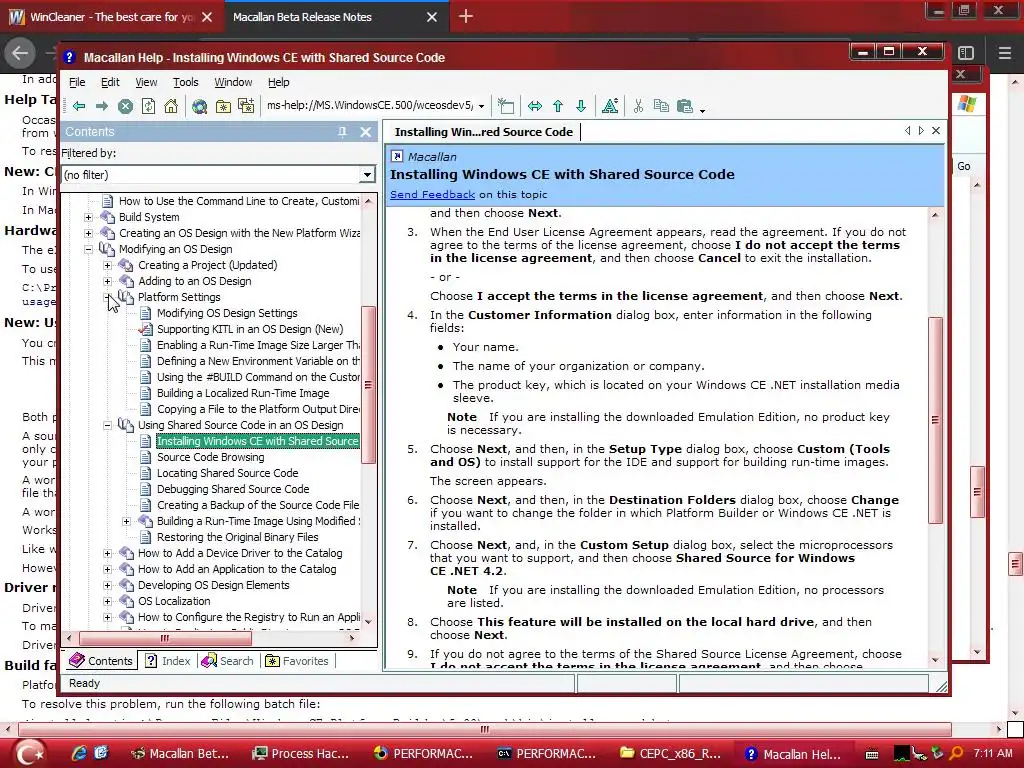Click the Back arrow in help toolbar
The image size is (1024, 768).
click(x=79, y=106)
